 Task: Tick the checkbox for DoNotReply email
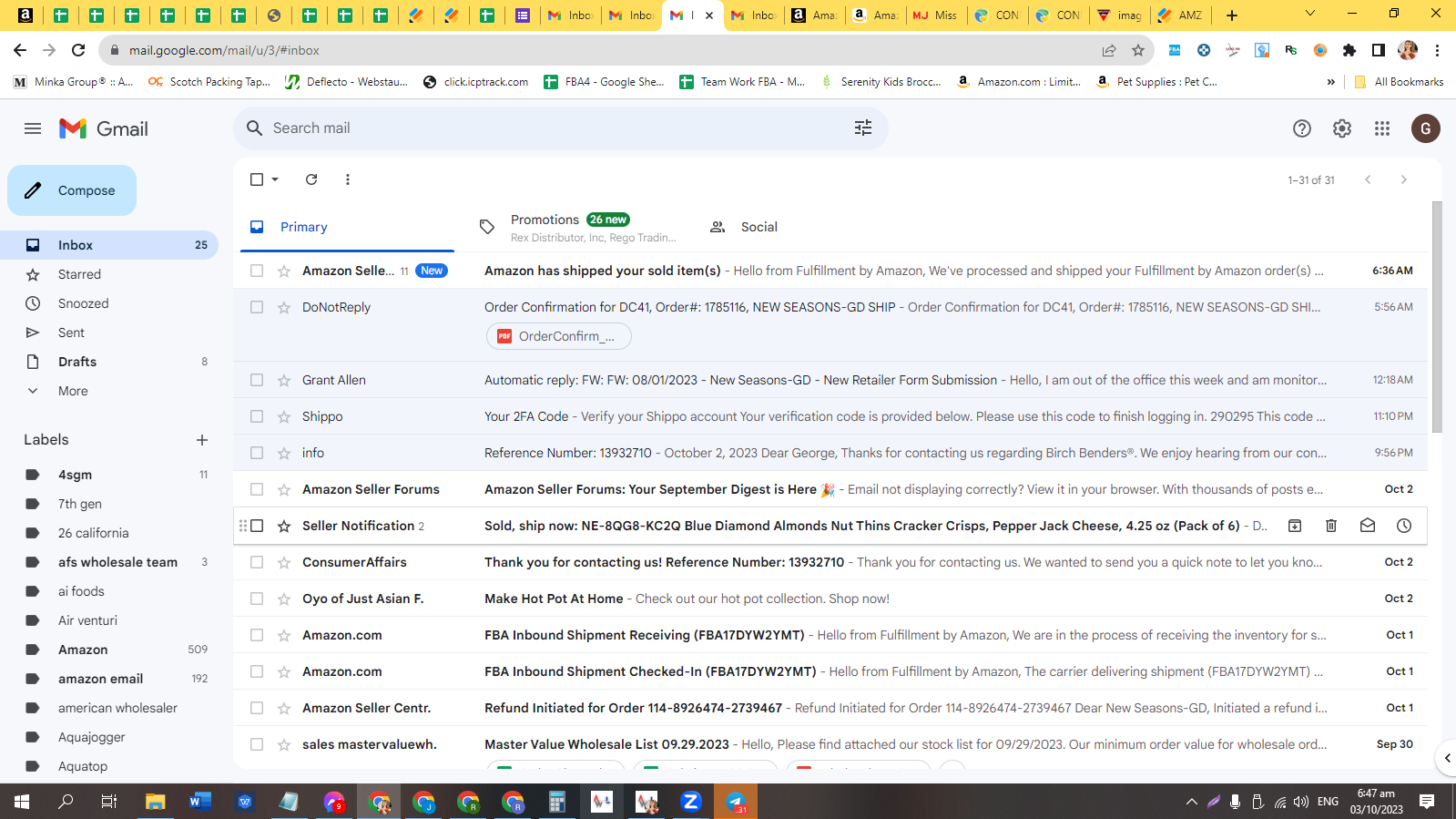pos(257,307)
